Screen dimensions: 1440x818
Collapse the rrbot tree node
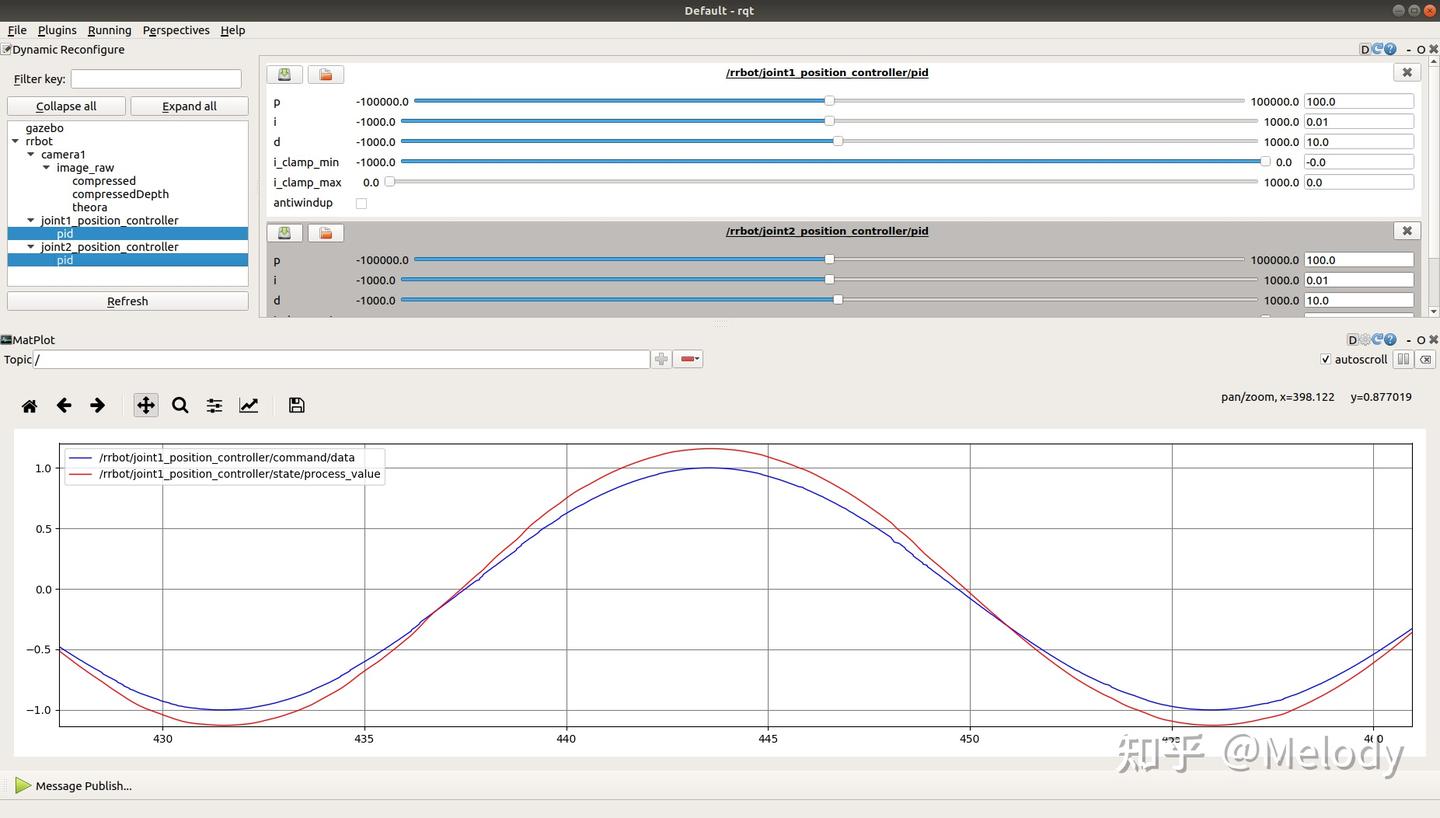15,141
